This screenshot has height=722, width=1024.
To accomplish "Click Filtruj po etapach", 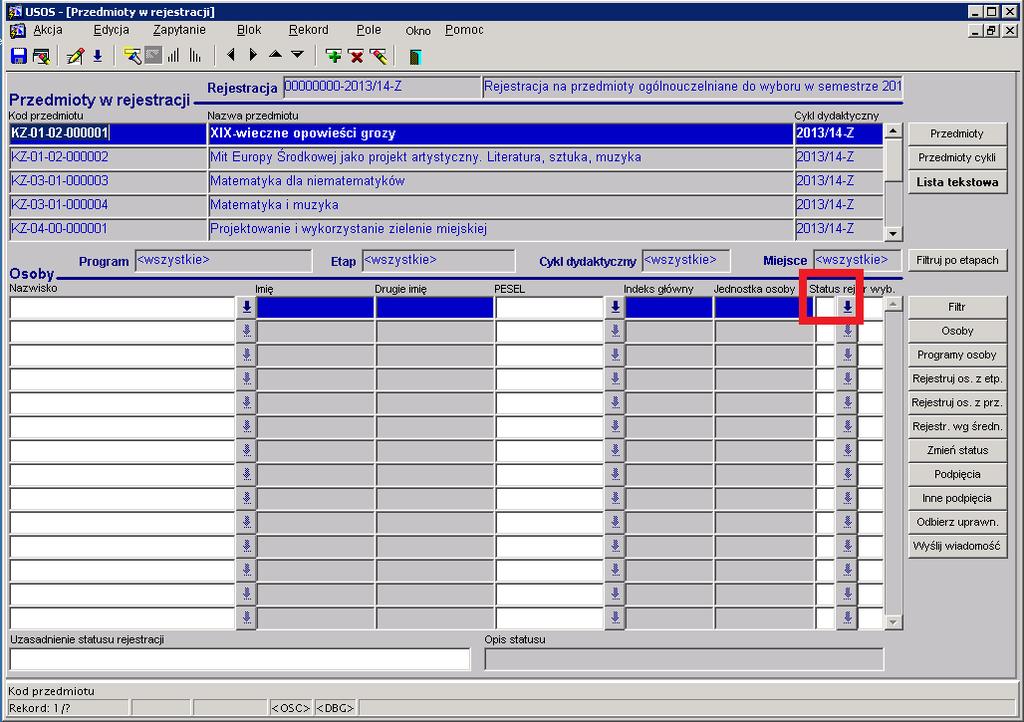I will [x=957, y=260].
